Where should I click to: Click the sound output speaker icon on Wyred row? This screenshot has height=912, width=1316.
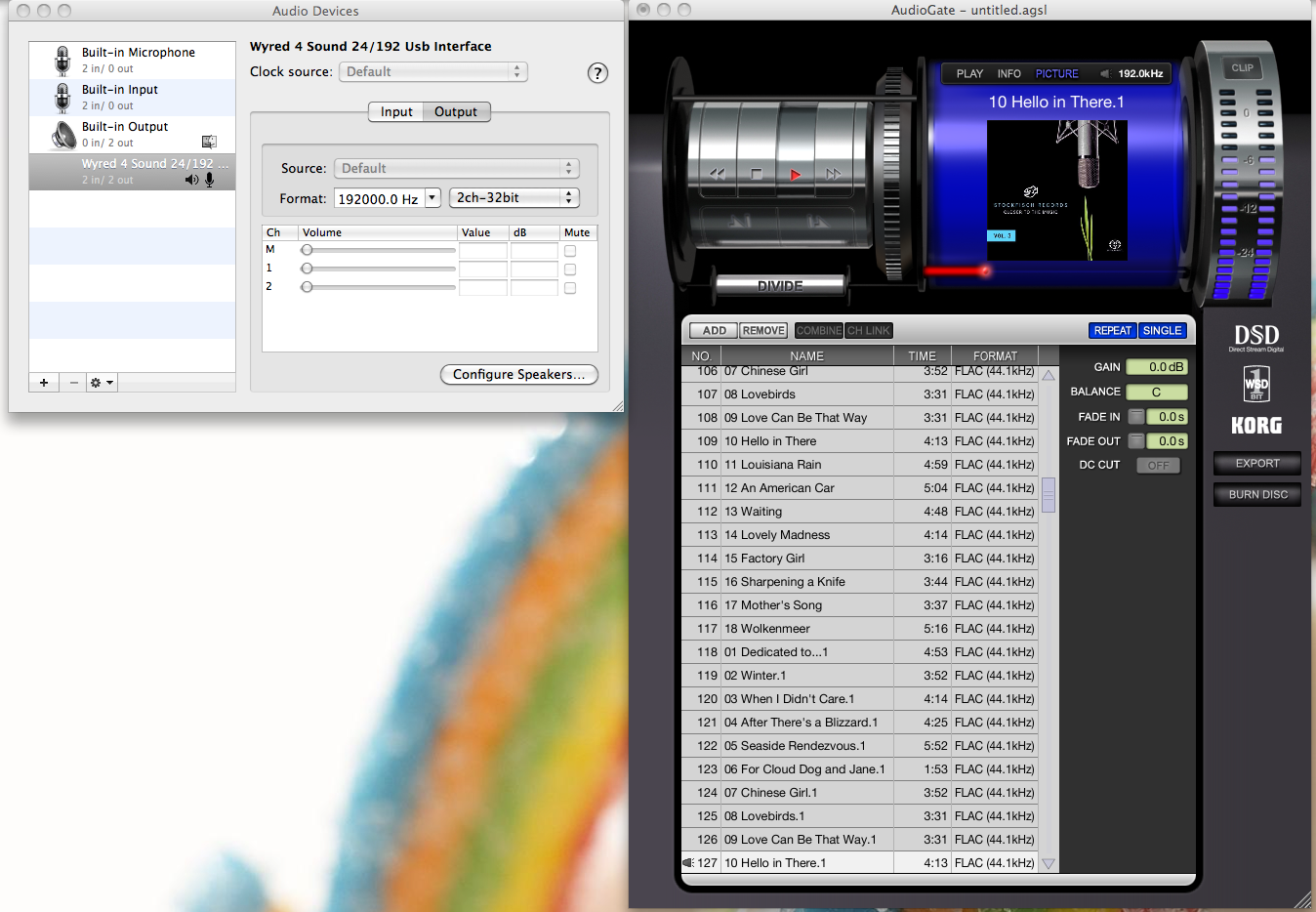coord(191,180)
